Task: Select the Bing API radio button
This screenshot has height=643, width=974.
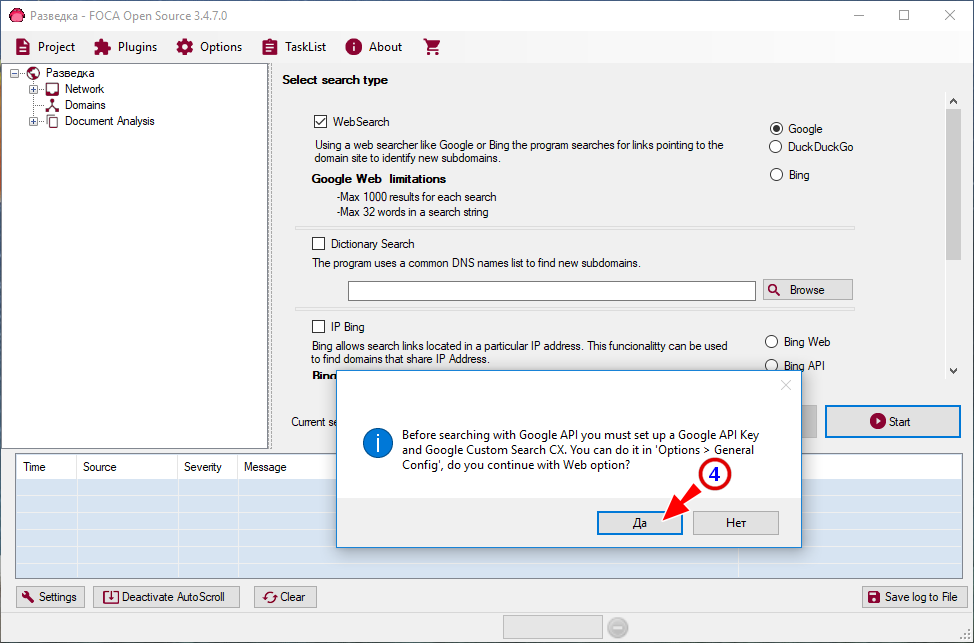Action: click(x=771, y=365)
